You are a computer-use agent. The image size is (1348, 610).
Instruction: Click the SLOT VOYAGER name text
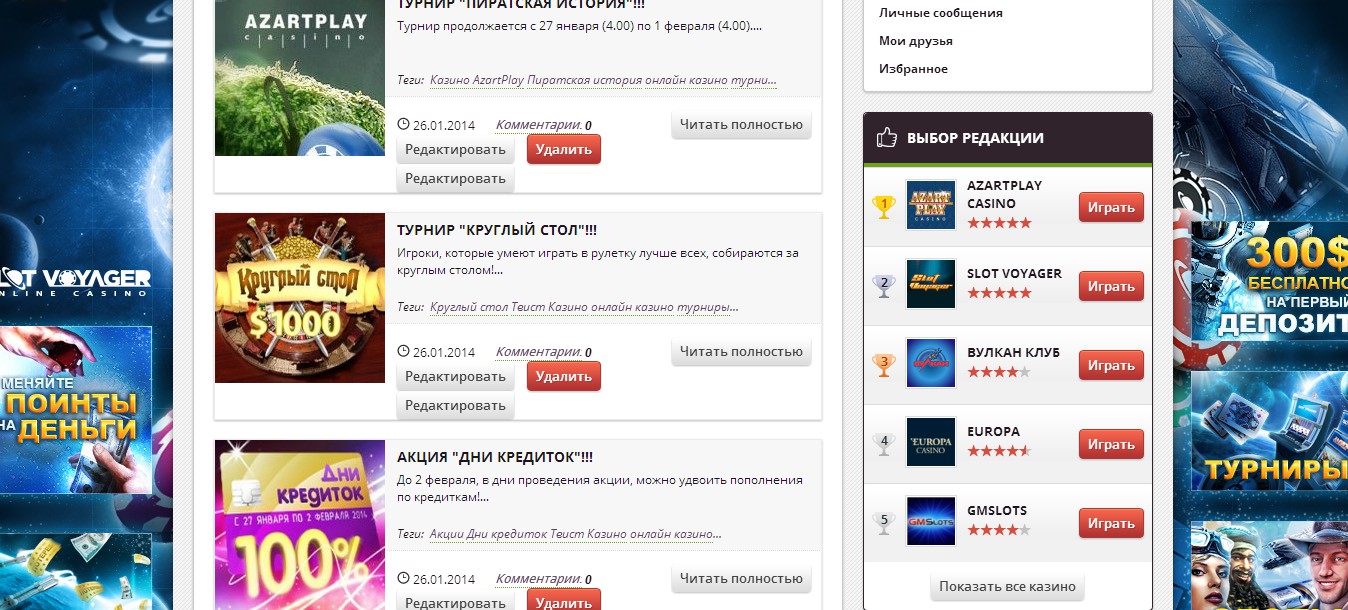pos(1014,273)
